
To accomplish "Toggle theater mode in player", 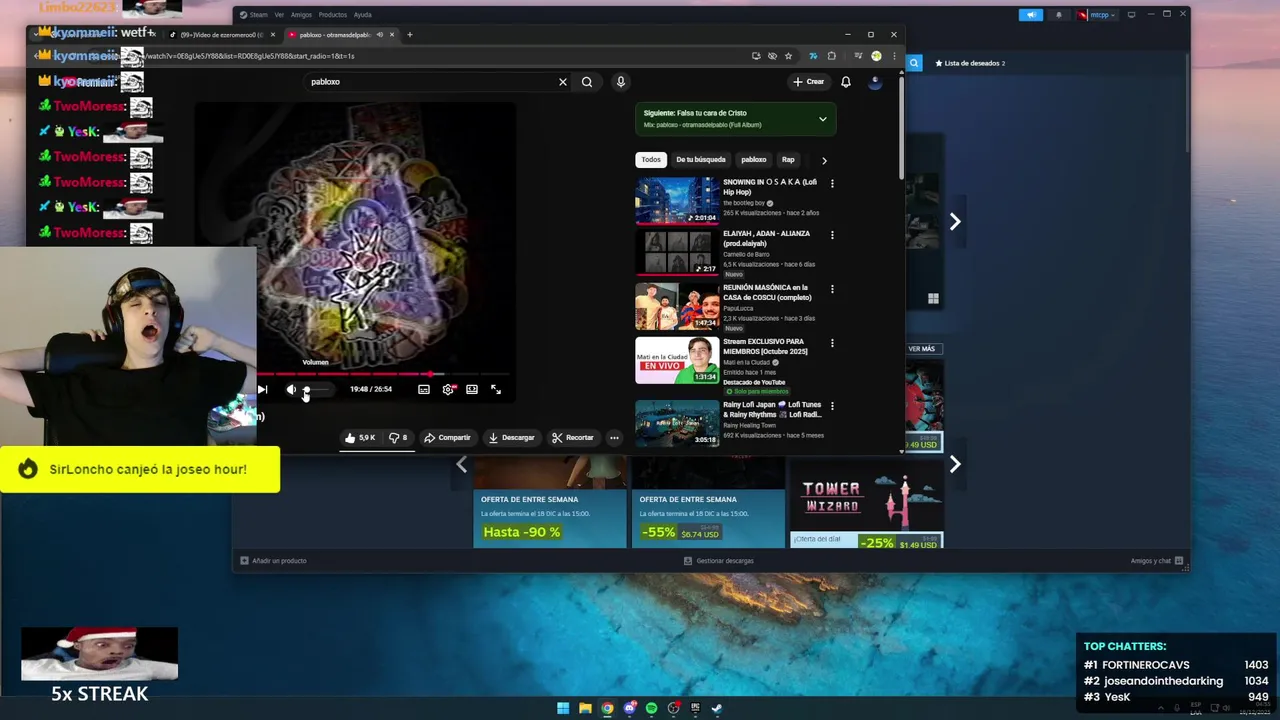I will point(472,389).
